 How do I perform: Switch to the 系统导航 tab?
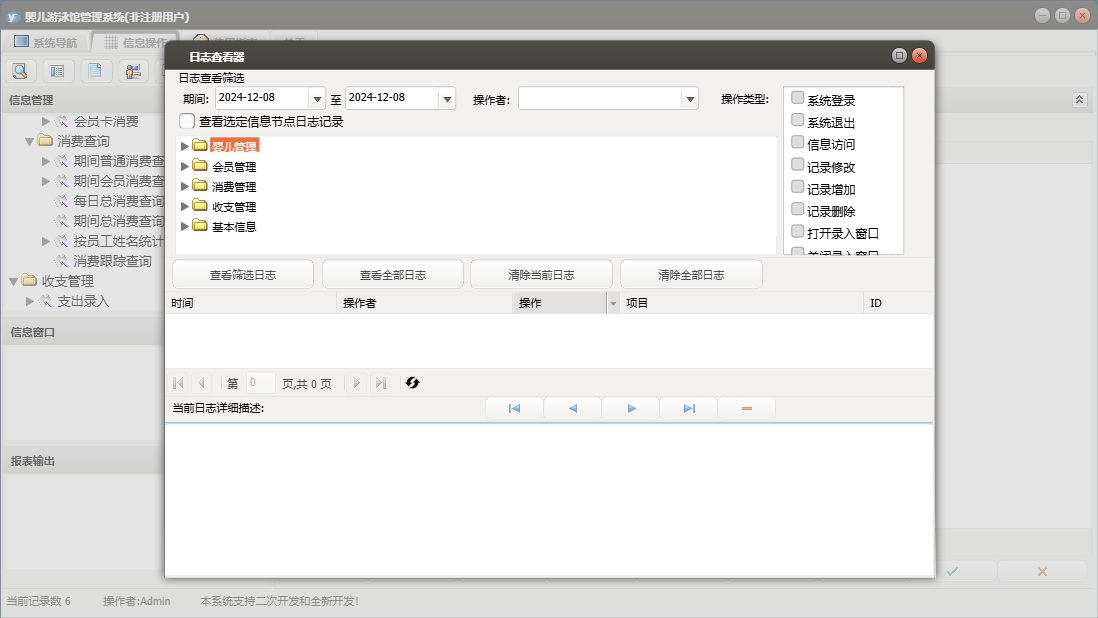(x=45, y=42)
